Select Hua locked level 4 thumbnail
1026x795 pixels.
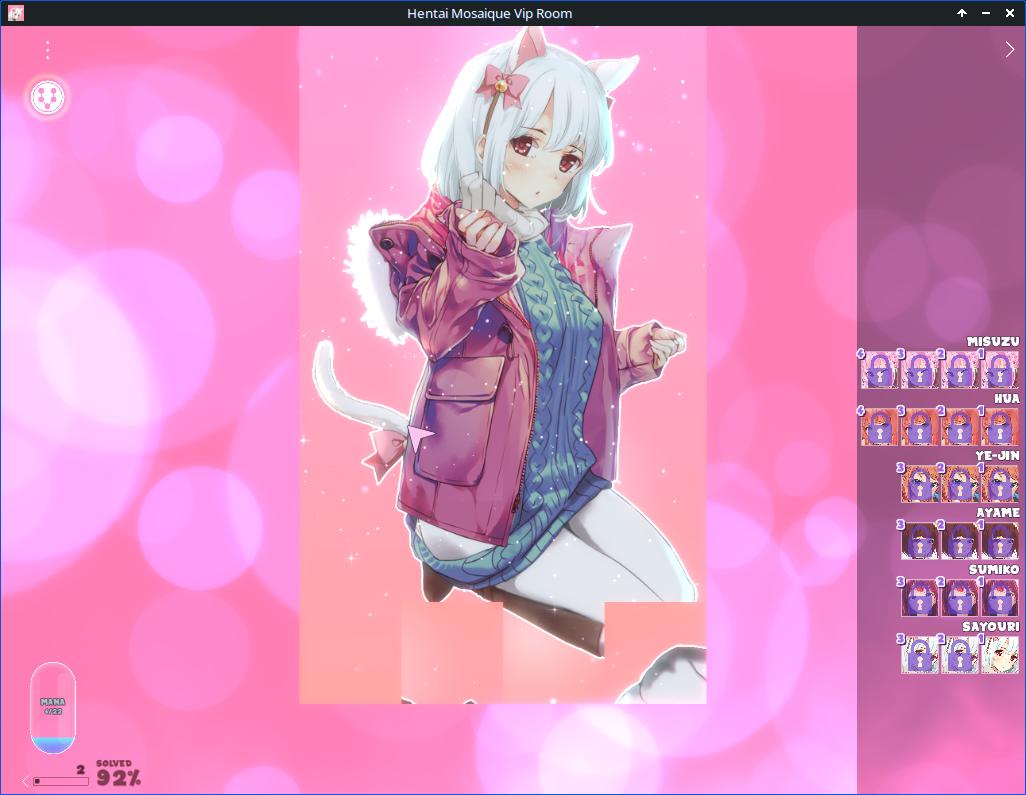coord(879,427)
